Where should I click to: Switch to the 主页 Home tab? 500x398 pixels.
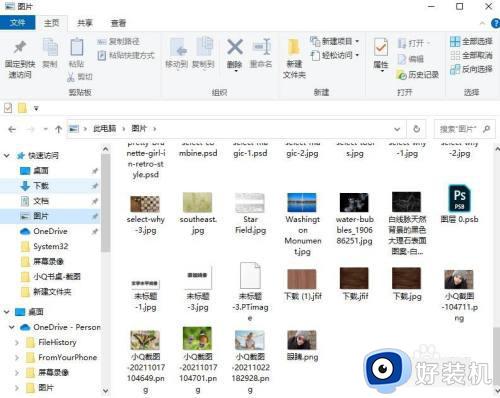point(52,23)
